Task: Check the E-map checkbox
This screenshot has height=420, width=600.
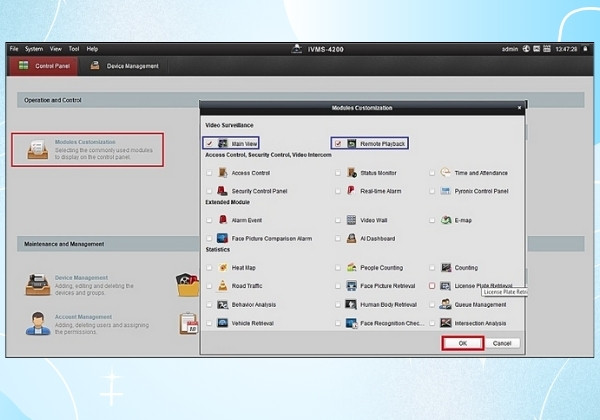Action: point(432,220)
